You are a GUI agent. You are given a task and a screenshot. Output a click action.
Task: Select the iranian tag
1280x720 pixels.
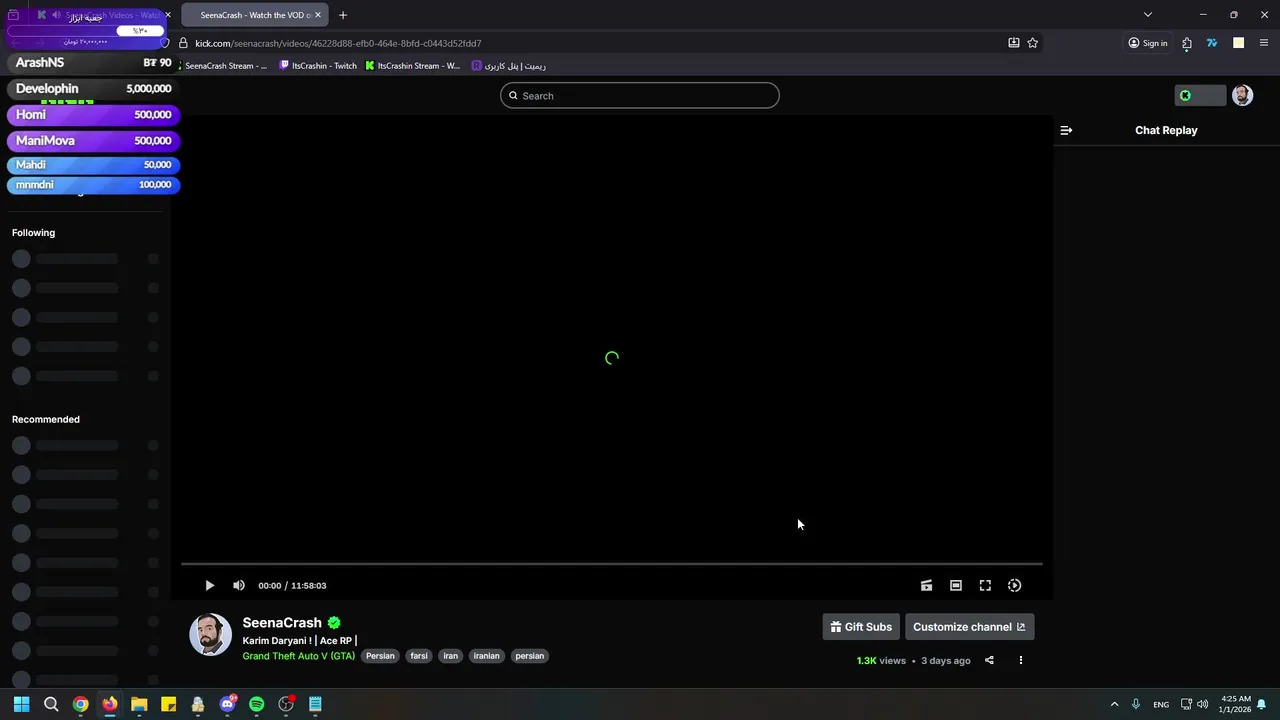pos(487,656)
